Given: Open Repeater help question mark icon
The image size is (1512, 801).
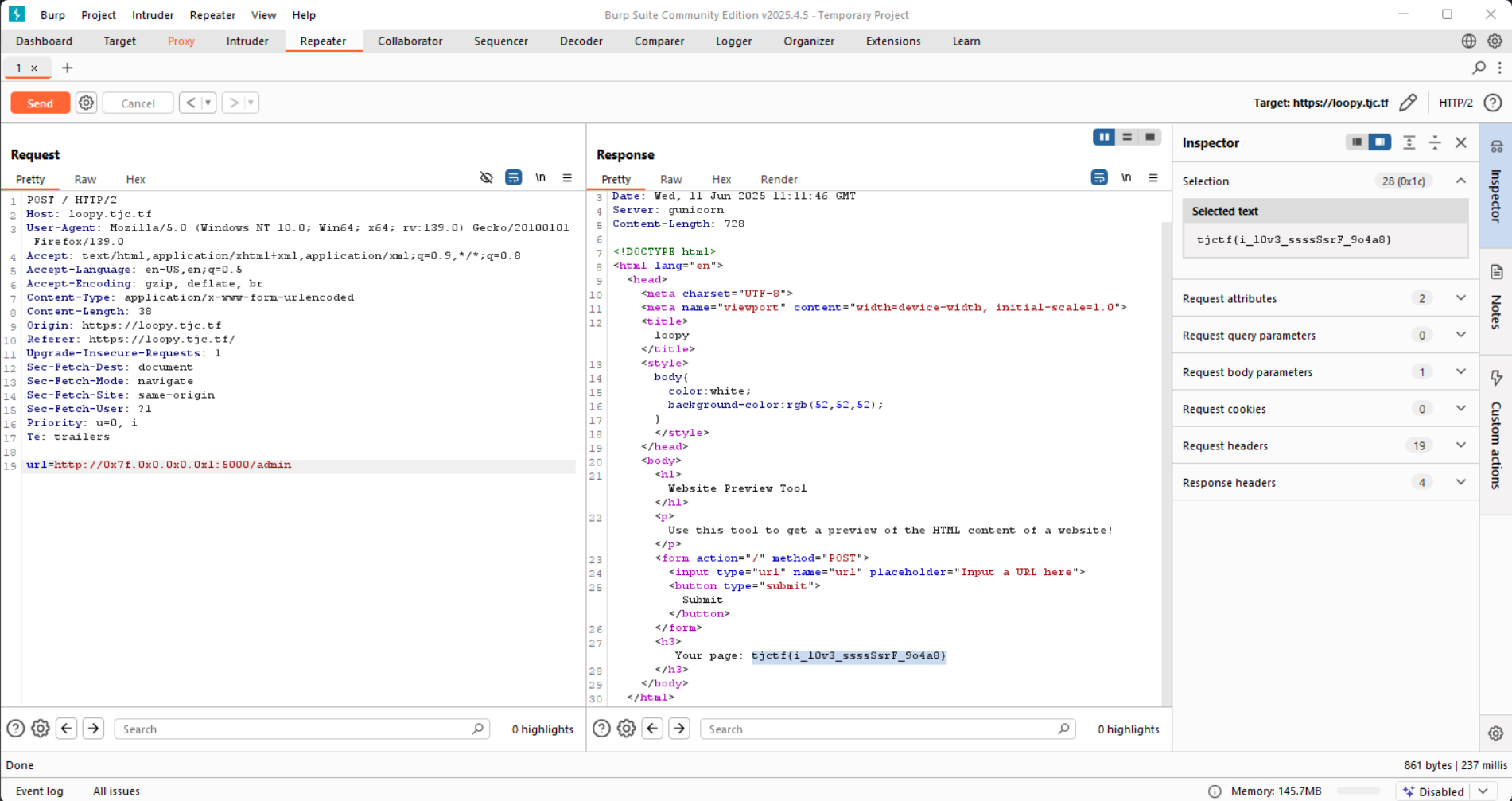Looking at the screenshot, I should (1493, 103).
